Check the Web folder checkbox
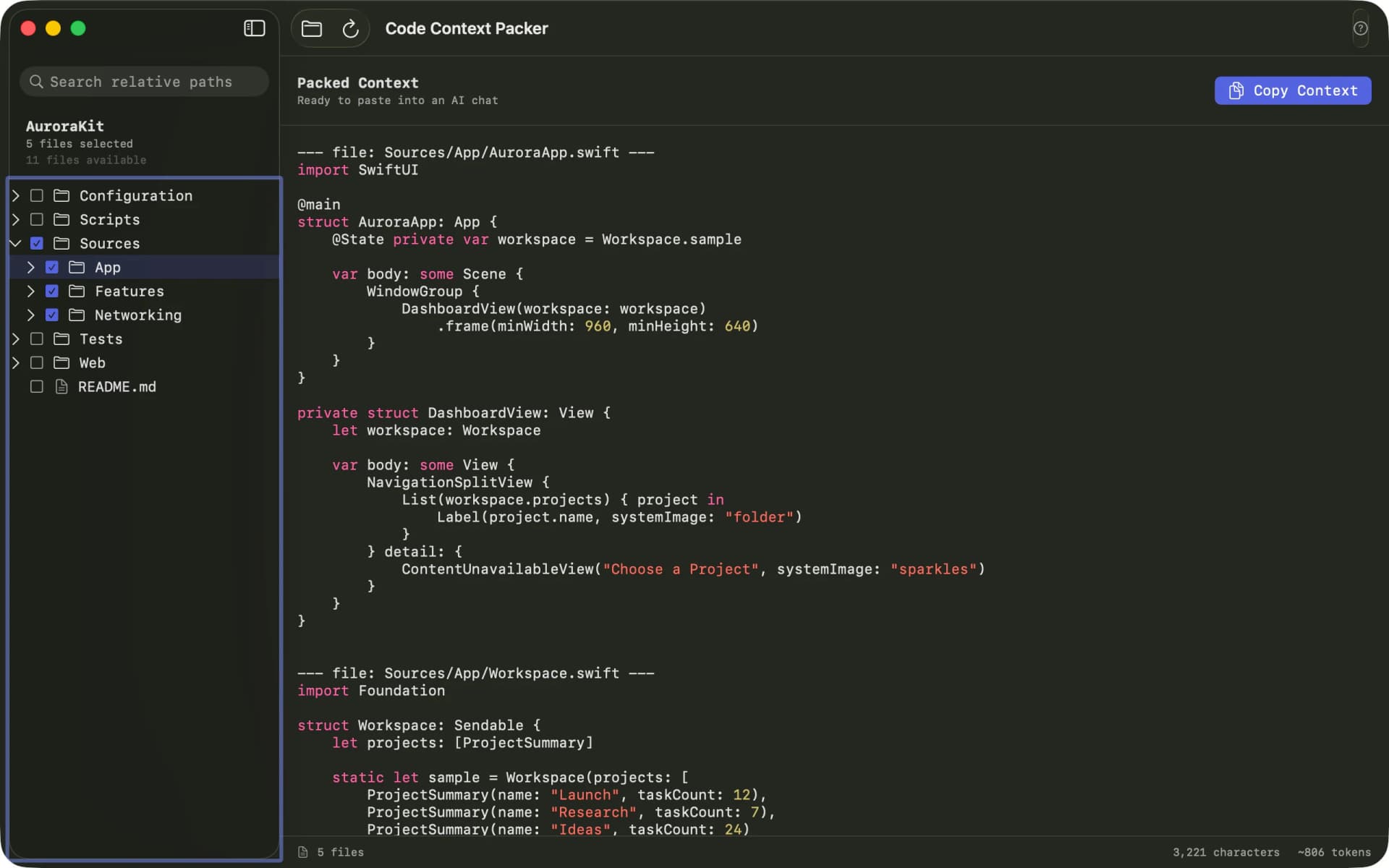The height and width of the screenshot is (868, 1389). click(37, 362)
